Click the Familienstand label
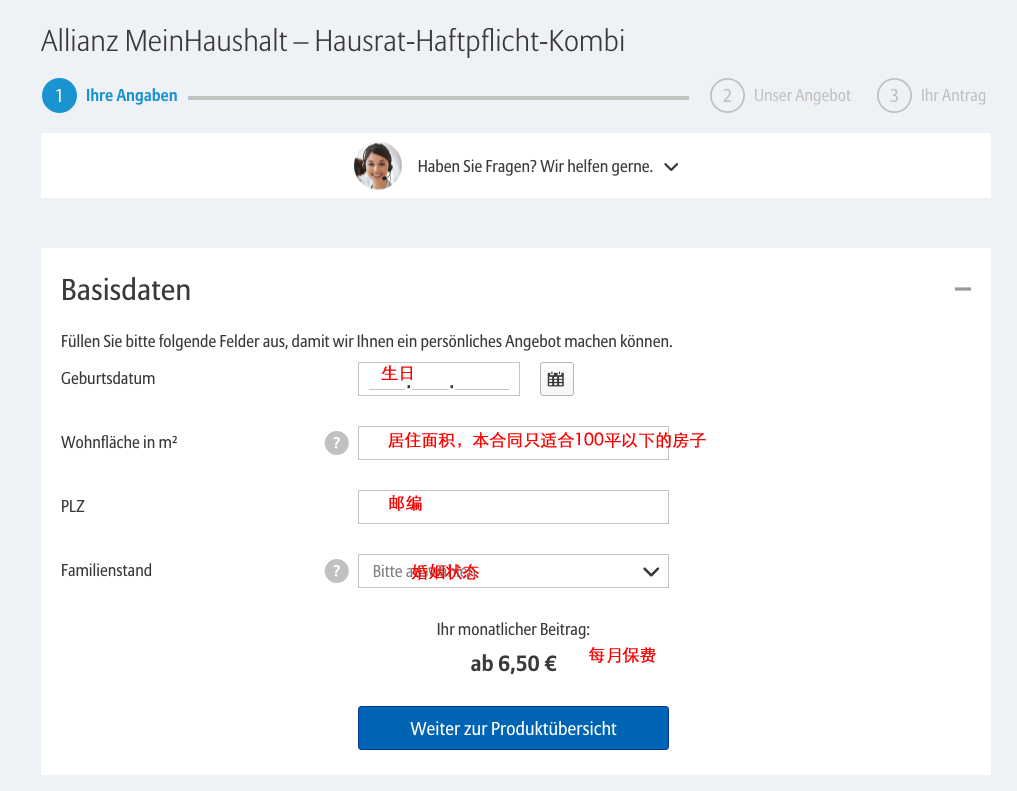1017x791 pixels. (106, 571)
